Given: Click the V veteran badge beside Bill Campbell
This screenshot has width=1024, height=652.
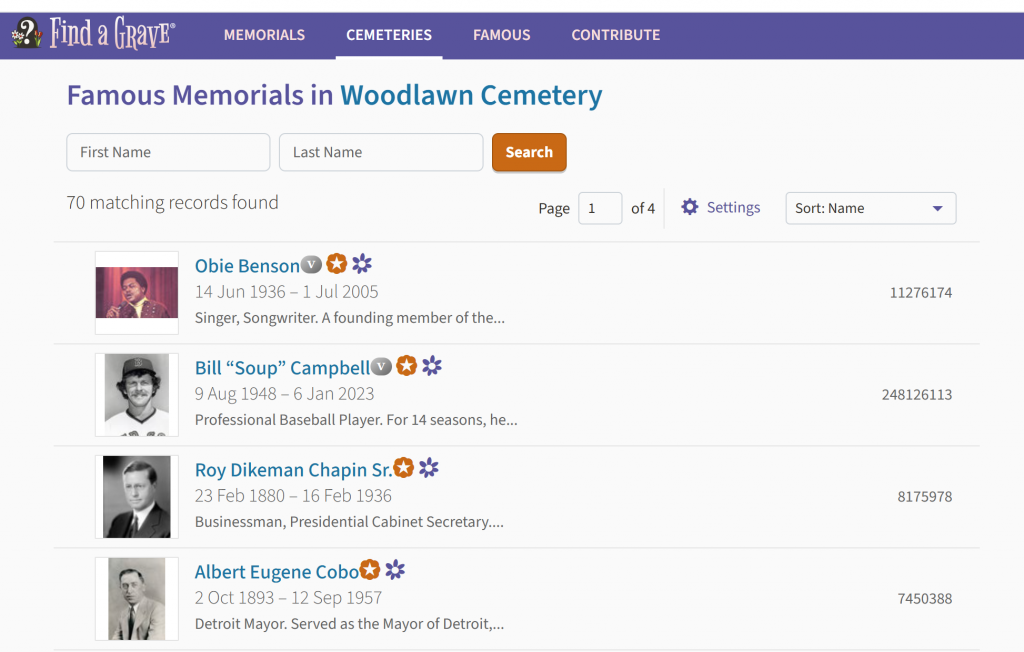Looking at the screenshot, I should click(381, 367).
